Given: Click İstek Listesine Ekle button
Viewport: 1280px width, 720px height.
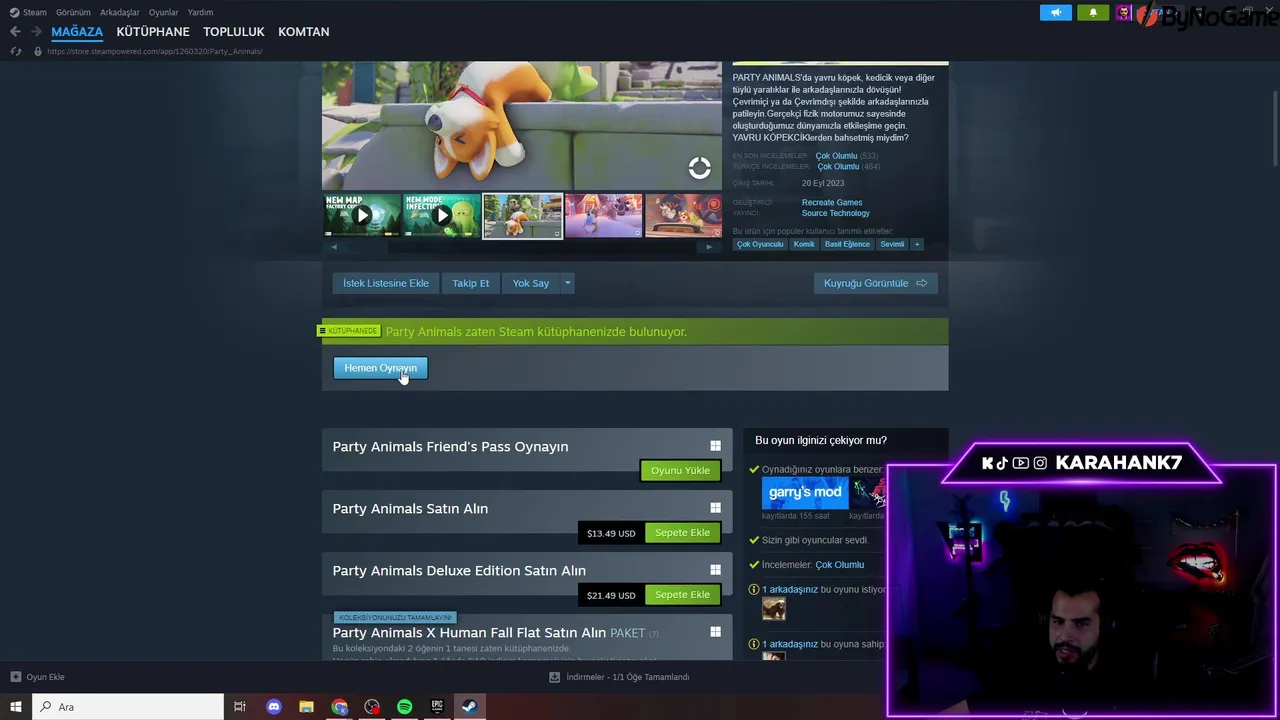Looking at the screenshot, I should click(x=386, y=283).
